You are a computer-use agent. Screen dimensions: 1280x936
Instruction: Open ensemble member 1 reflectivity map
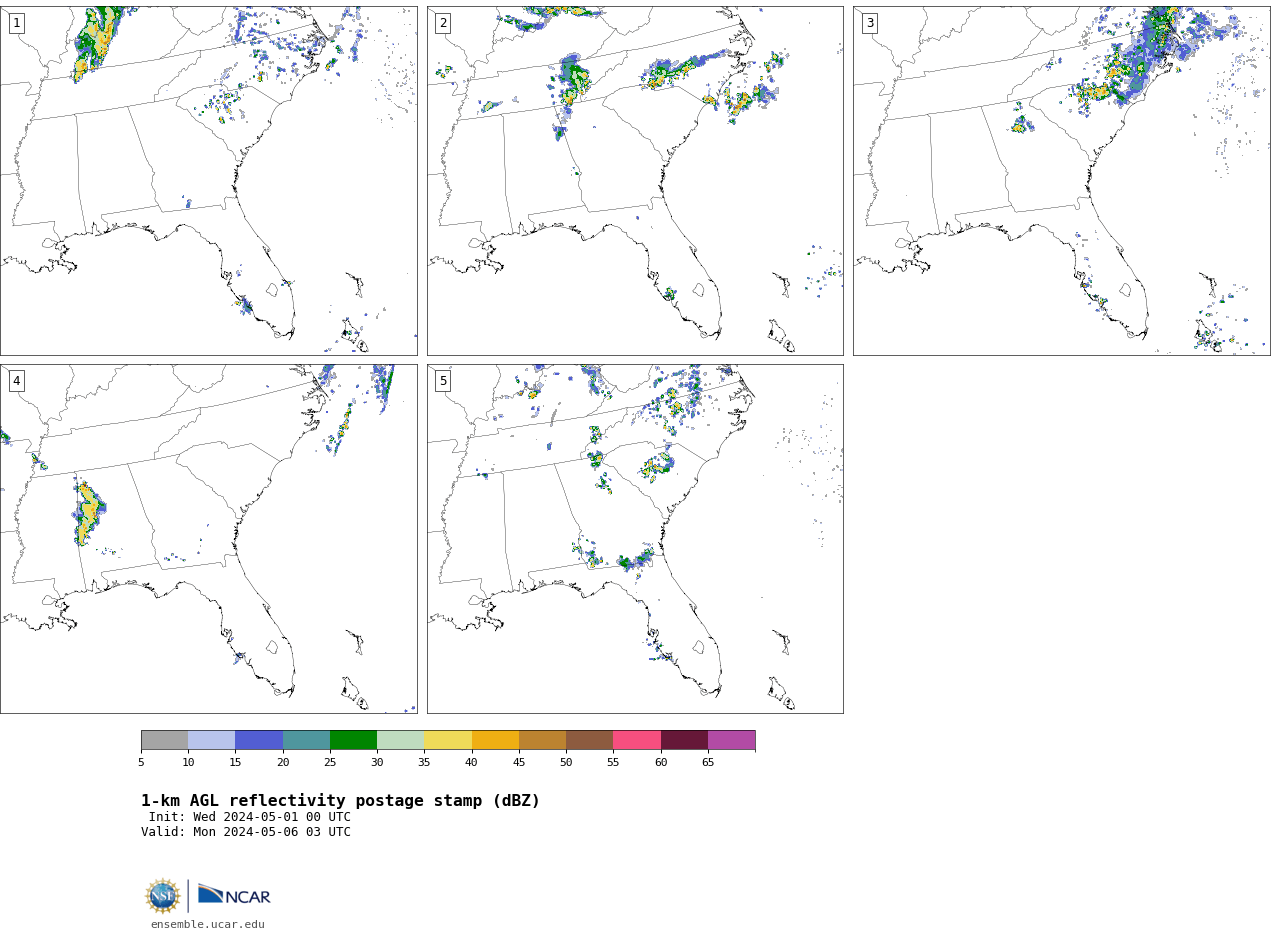point(209,181)
